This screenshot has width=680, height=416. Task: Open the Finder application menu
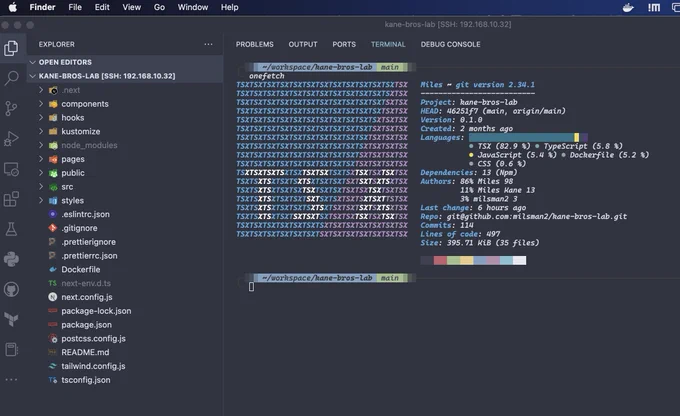coord(42,7)
